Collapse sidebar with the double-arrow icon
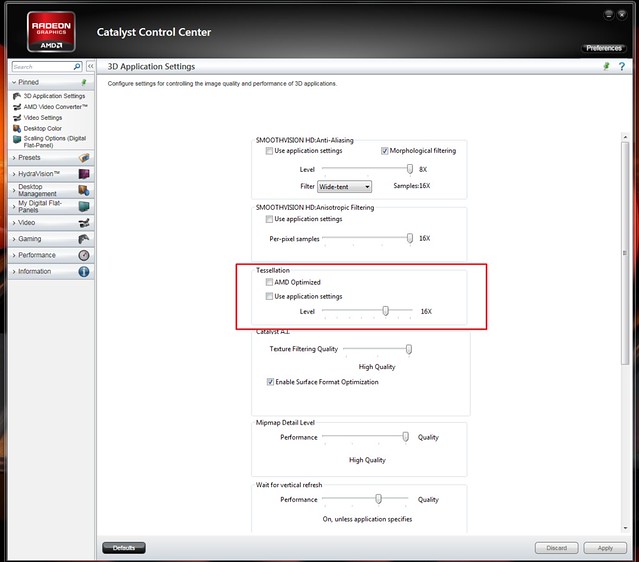Screen dimensions: 639x562 [90, 67]
